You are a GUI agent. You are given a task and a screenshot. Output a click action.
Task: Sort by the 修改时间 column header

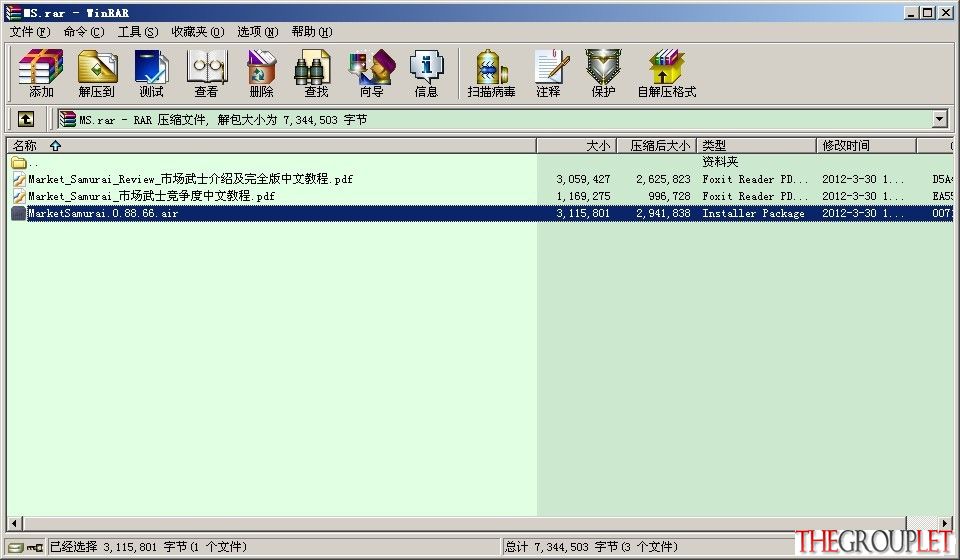pyautogui.click(x=866, y=146)
